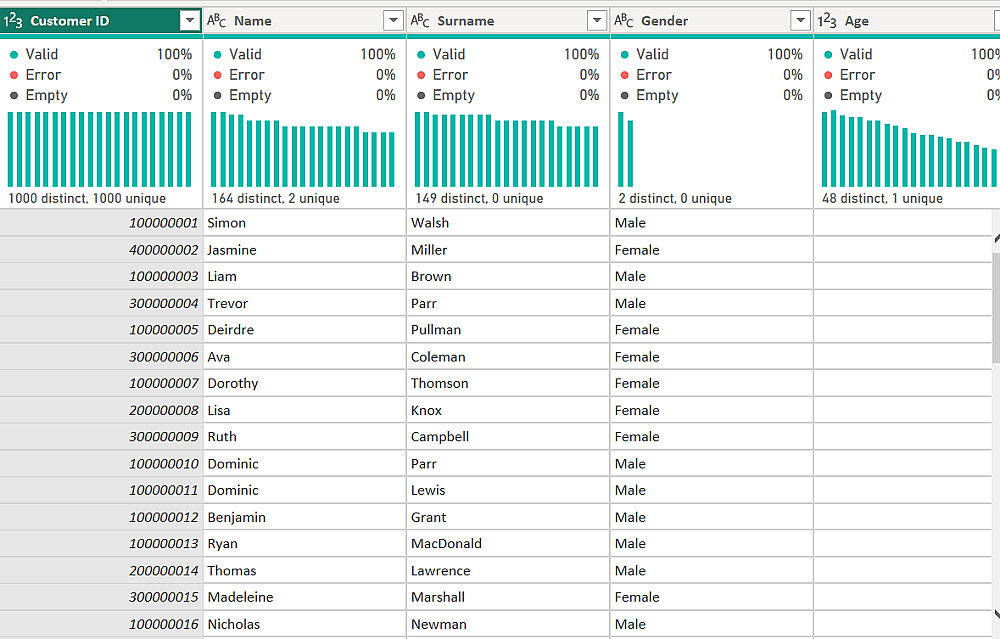Click the Surname column data type icon
This screenshot has width=1000, height=639.
[x=421, y=21]
